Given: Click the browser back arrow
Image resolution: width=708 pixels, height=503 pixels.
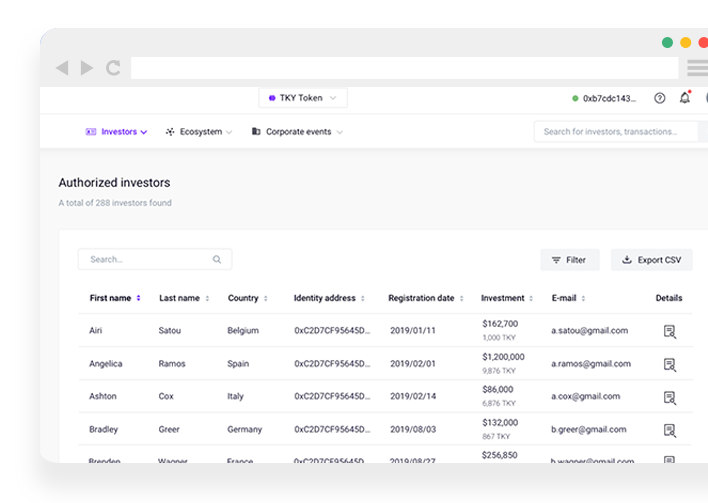Looking at the screenshot, I should pyautogui.click(x=62, y=68).
